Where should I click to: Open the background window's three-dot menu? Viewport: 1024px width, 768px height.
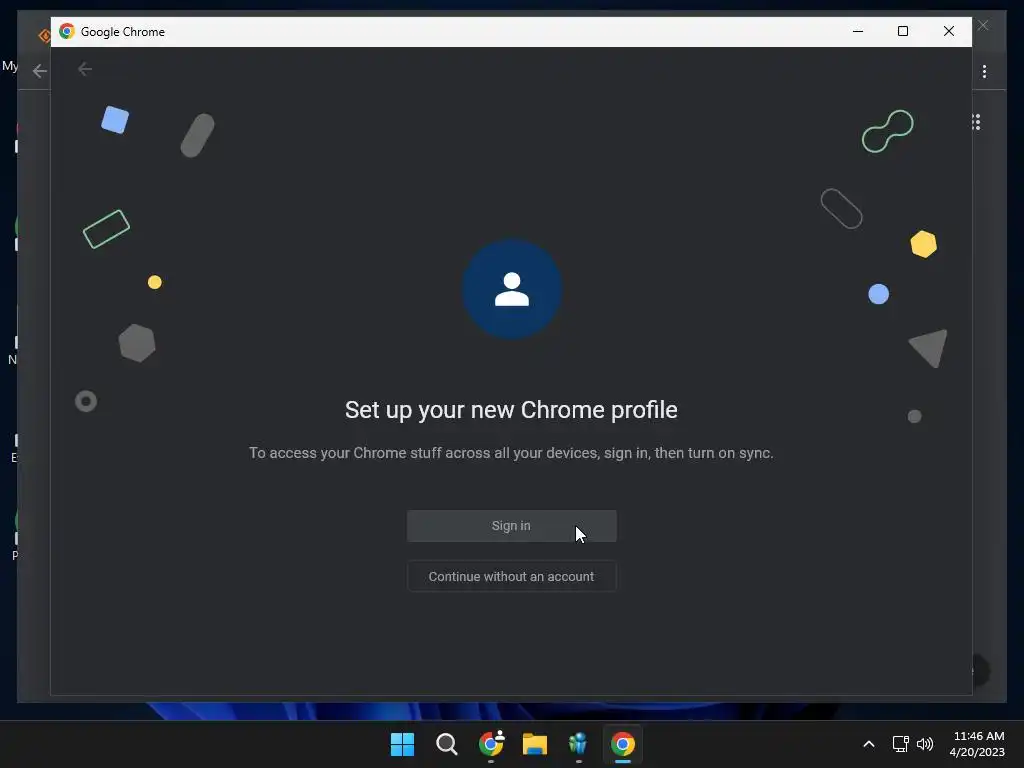tap(985, 71)
